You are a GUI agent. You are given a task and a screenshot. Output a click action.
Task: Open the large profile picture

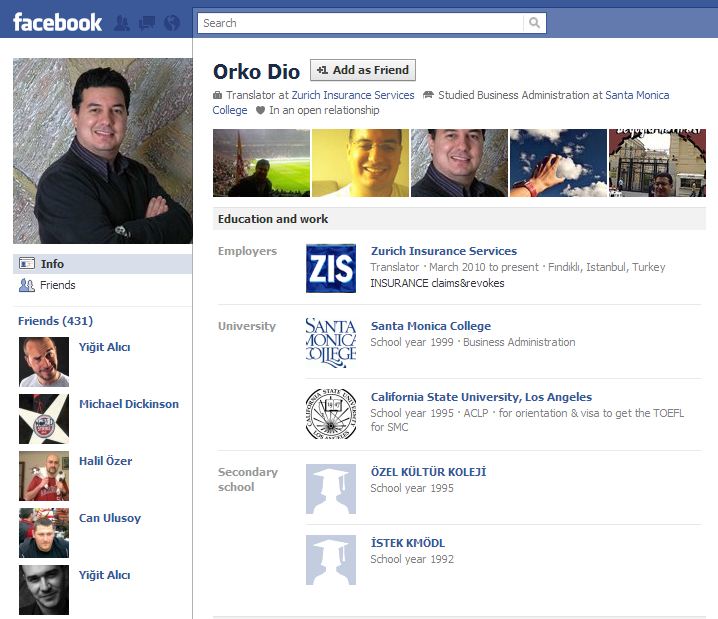click(103, 151)
